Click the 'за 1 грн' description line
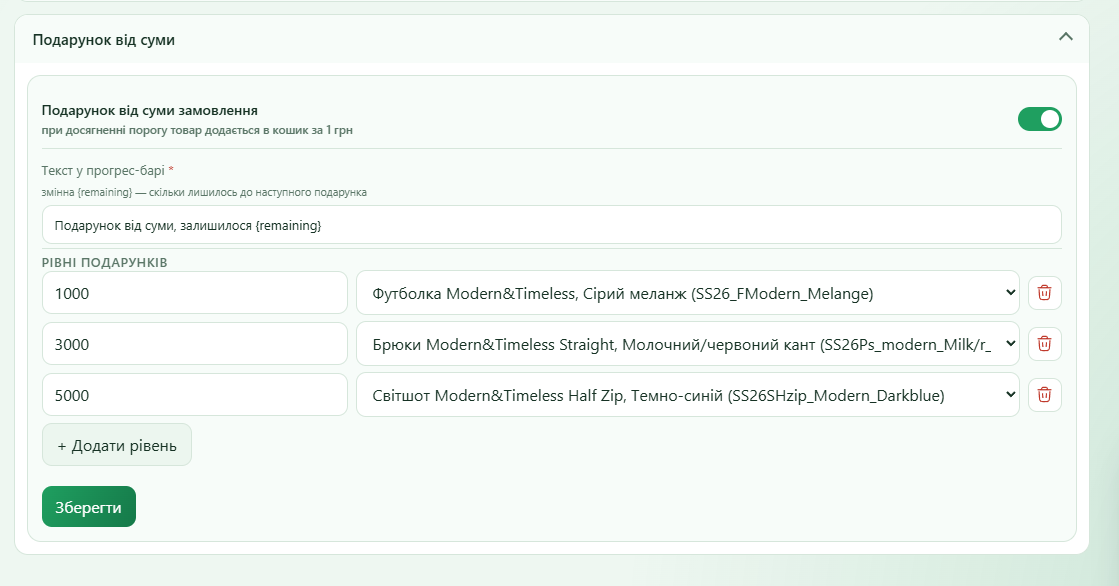 (x=197, y=131)
